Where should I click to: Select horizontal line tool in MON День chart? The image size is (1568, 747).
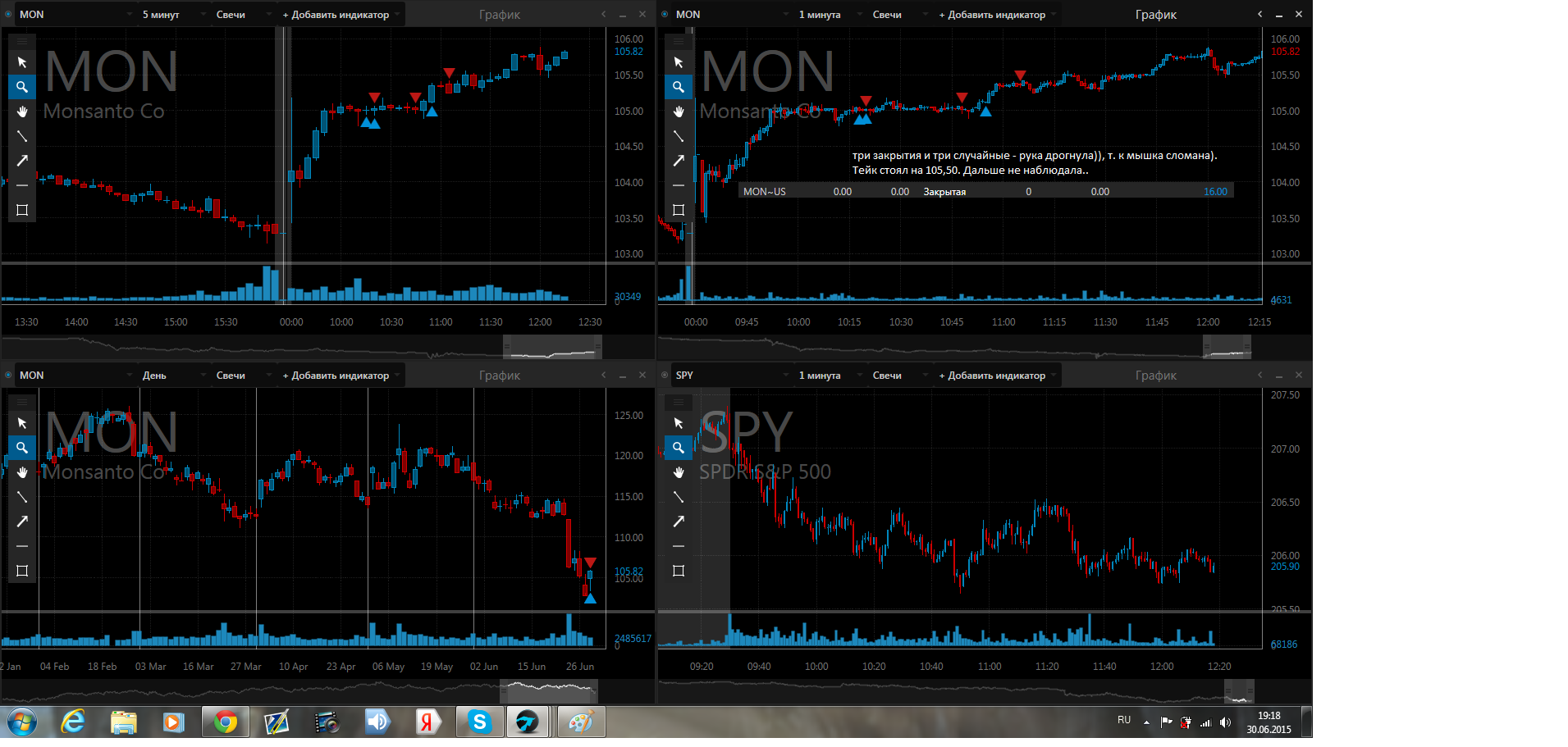(22, 546)
